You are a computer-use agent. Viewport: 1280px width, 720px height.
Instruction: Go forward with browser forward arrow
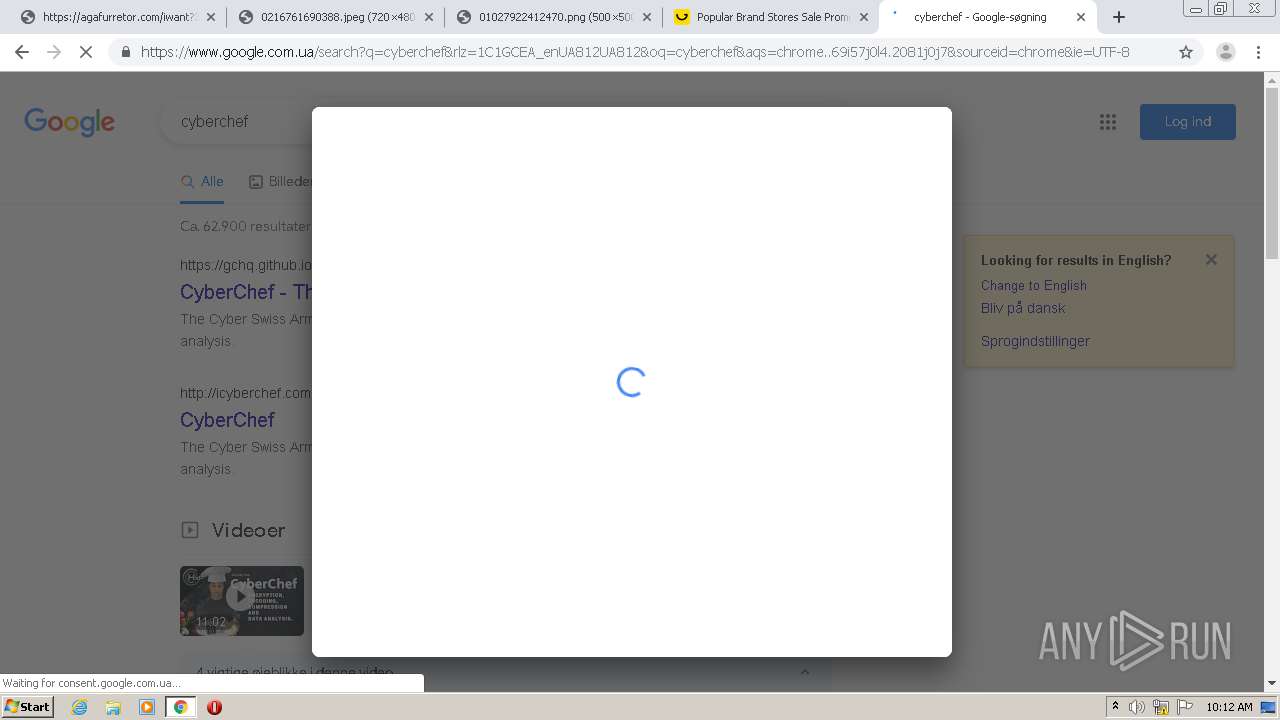(x=54, y=52)
